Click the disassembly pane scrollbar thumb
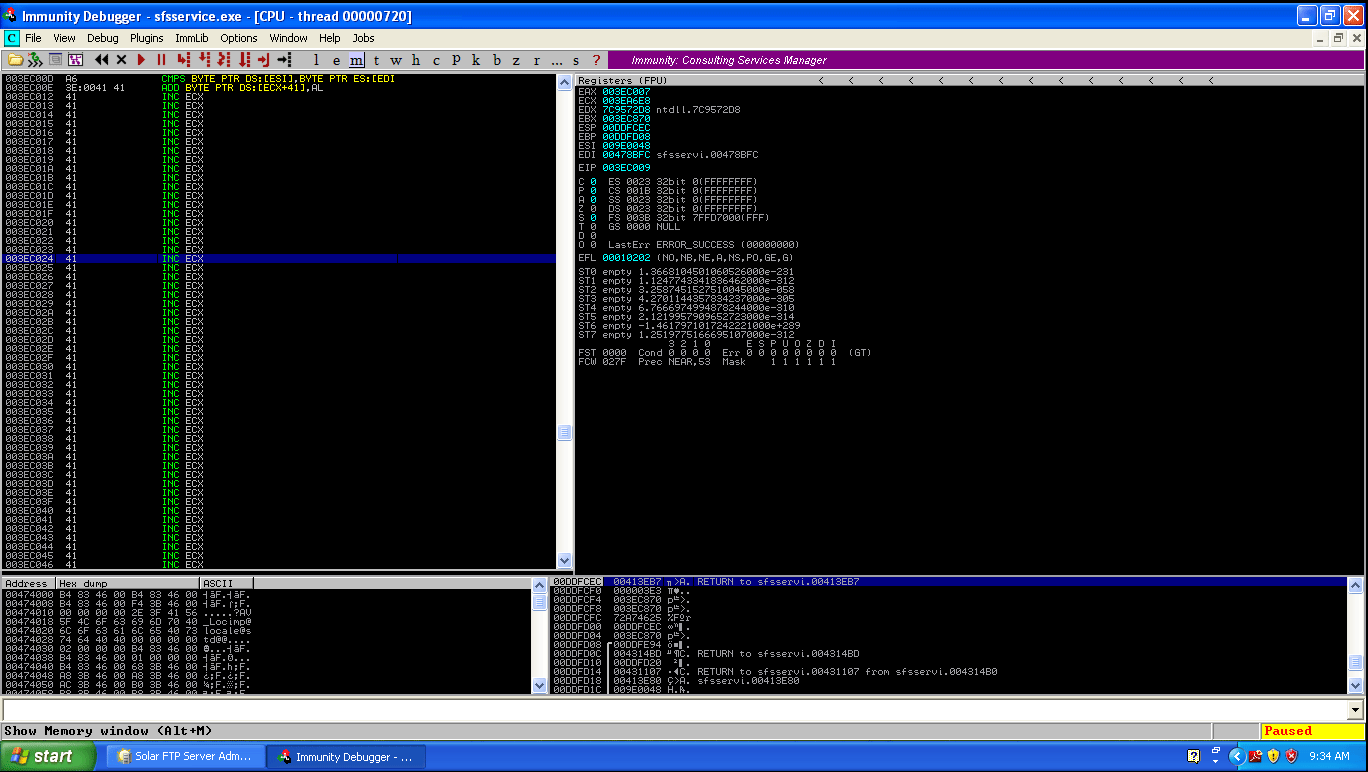This screenshot has height=772, width=1368. 565,433
